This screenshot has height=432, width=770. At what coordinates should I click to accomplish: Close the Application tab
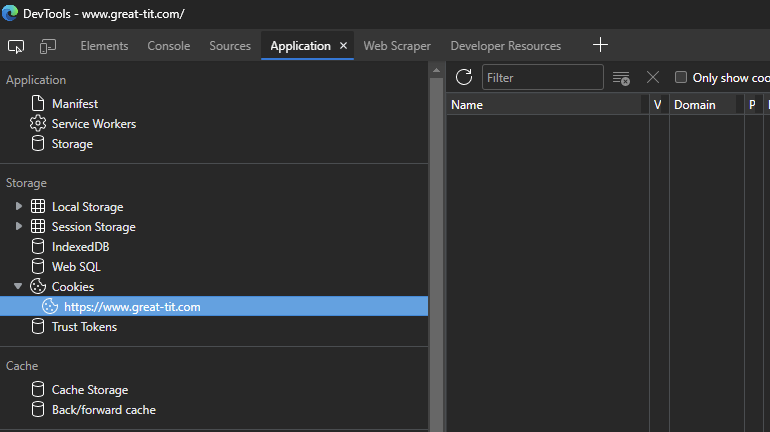(x=343, y=46)
